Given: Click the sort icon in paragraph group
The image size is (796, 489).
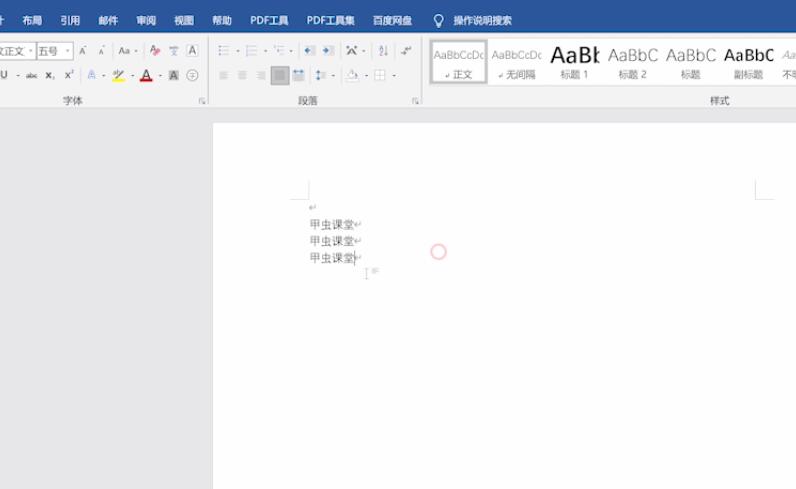Looking at the screenshot, I should (x=384, y=51).
